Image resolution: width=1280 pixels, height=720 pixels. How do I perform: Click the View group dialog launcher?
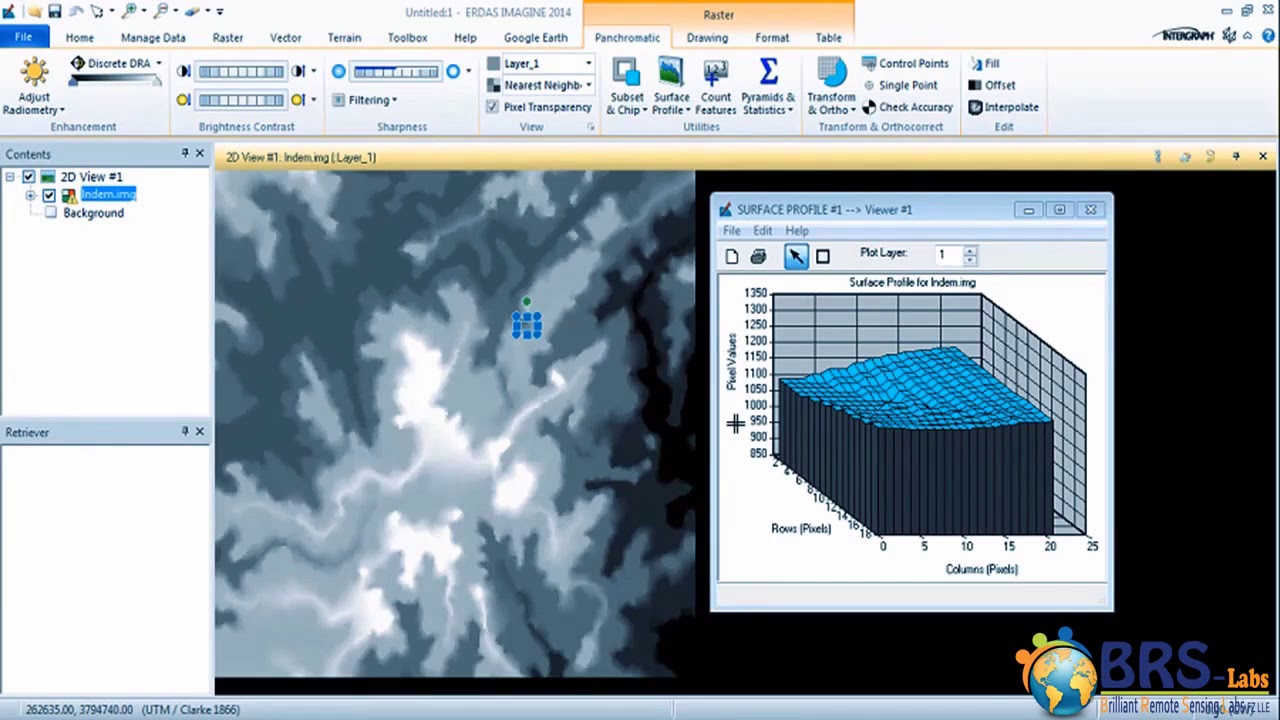pos(590,127)
